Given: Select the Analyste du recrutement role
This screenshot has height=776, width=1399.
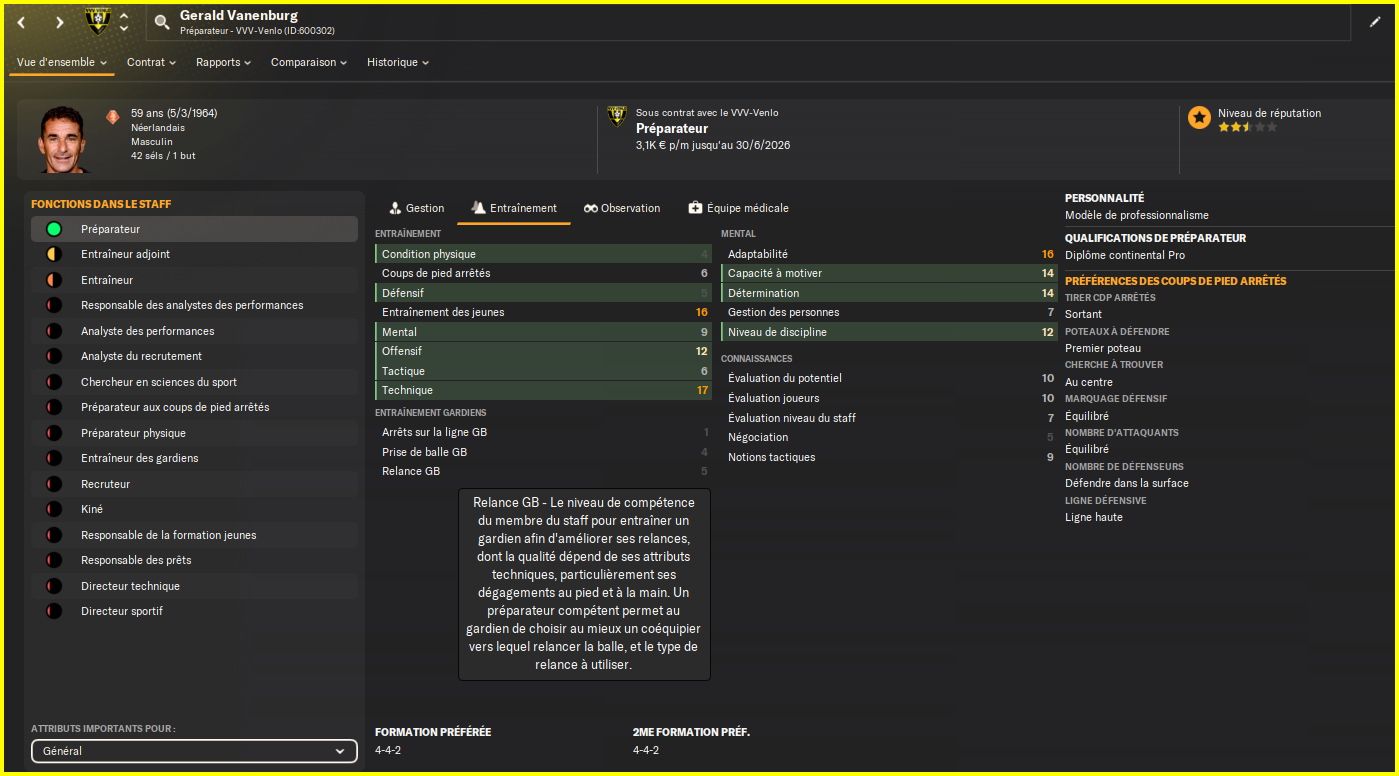Looking at the screenshot, I should tap(194, 356).
